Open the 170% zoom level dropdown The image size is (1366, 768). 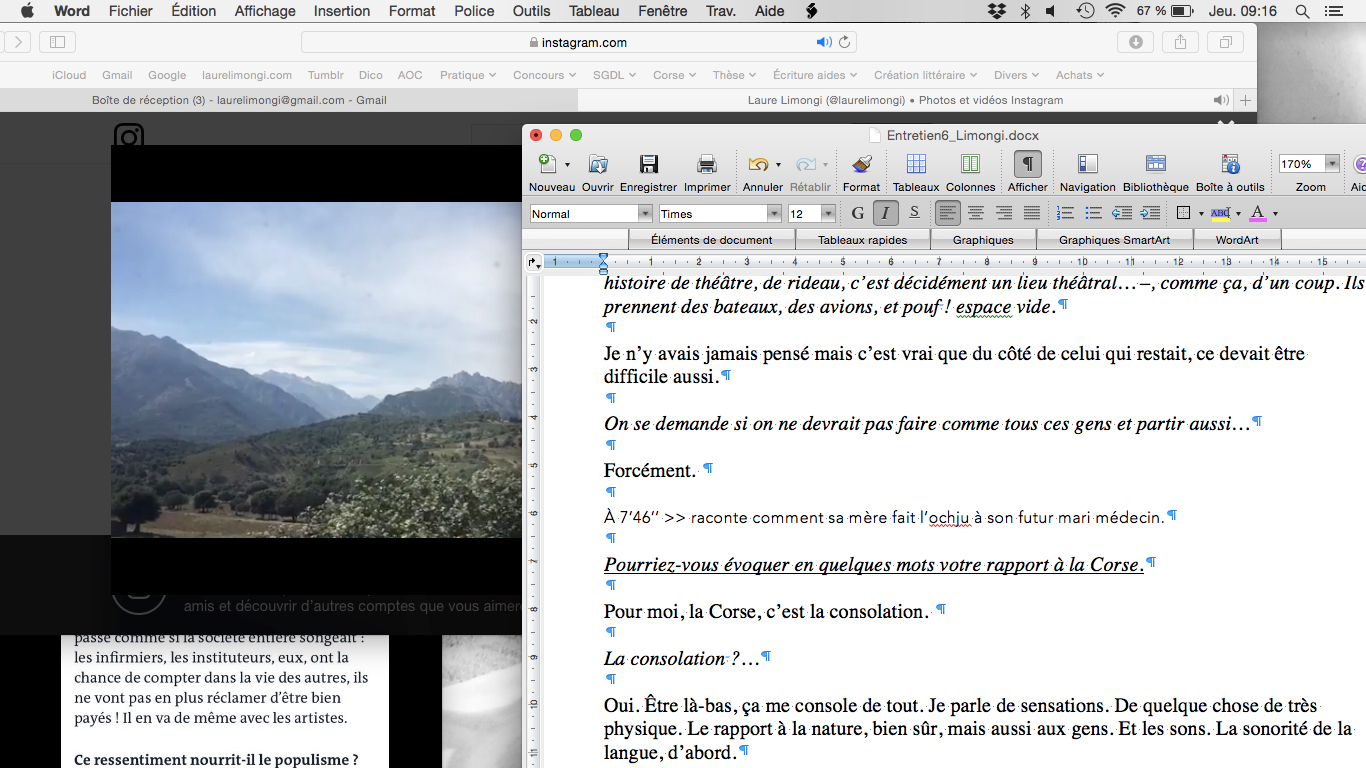coord(1332,164)
